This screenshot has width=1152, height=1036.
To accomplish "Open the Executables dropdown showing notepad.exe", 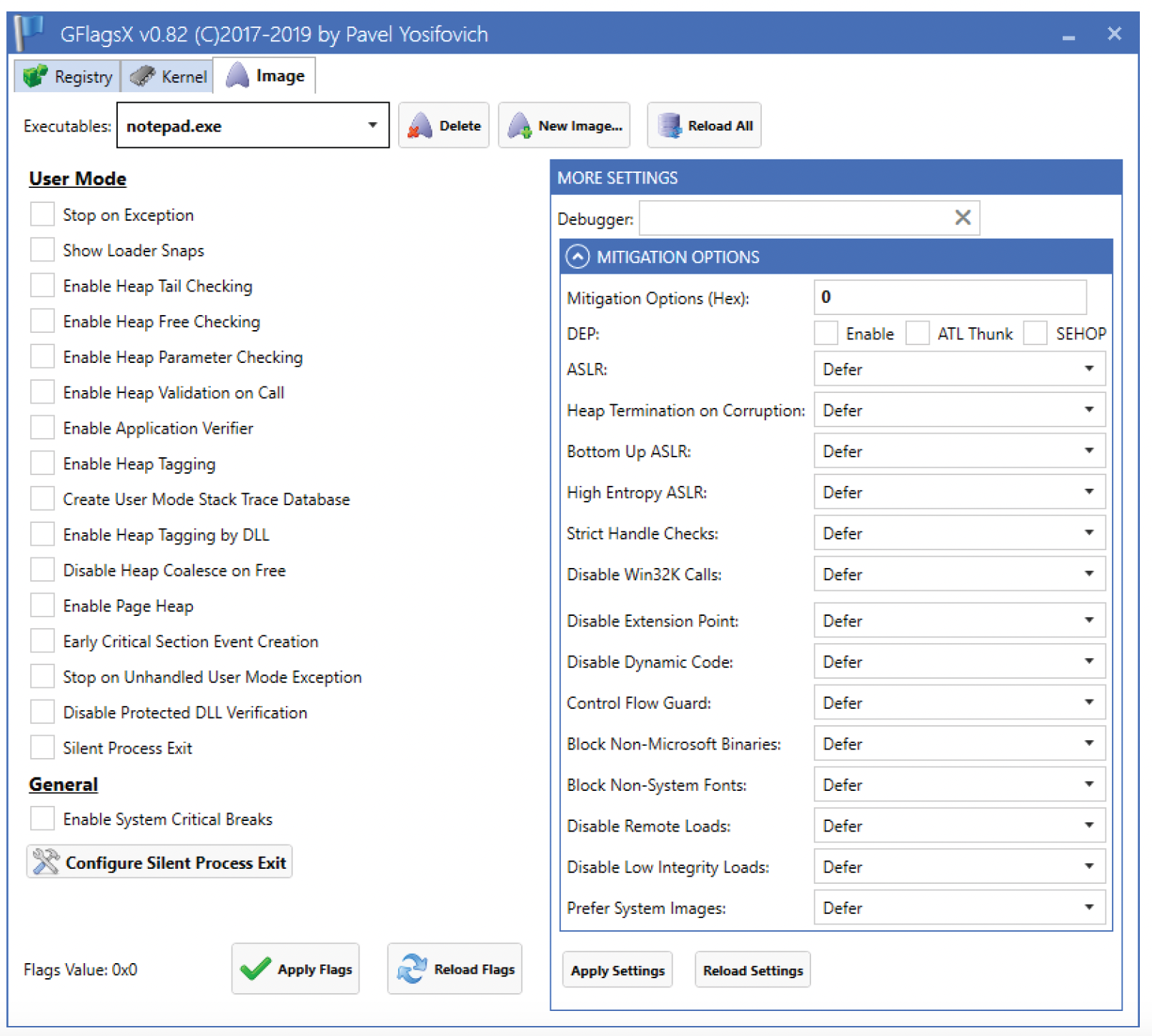I will click(x=253, y=125).
